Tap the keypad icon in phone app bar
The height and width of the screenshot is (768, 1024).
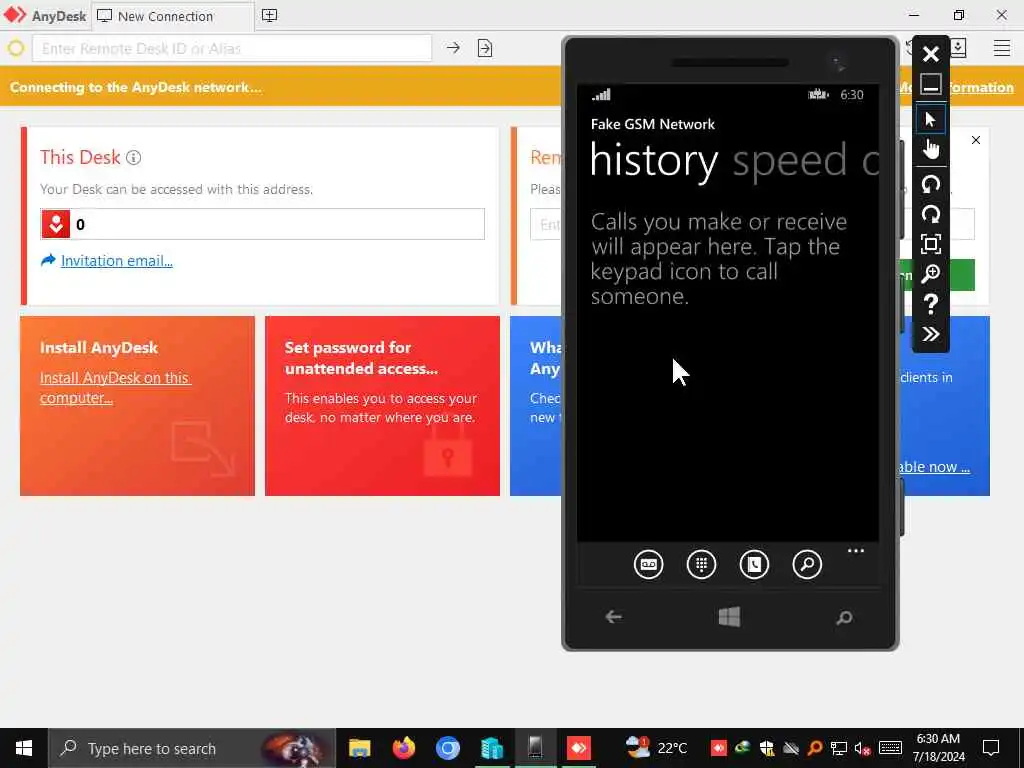(701, 564)
